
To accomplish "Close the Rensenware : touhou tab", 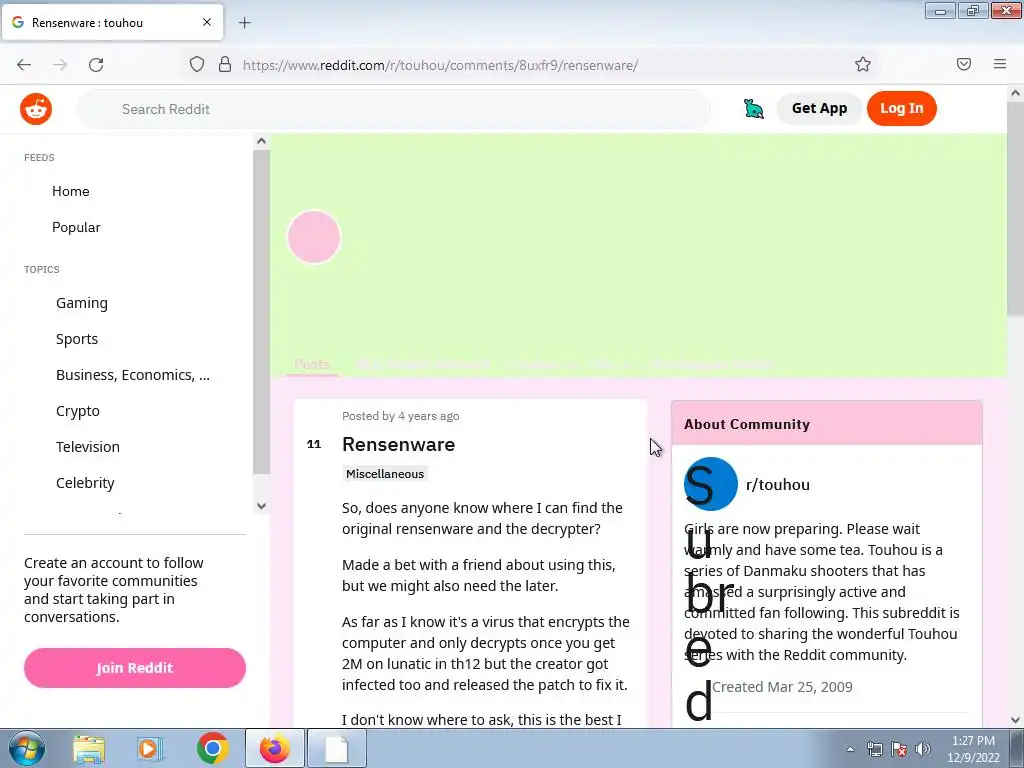I will (206, 22).
